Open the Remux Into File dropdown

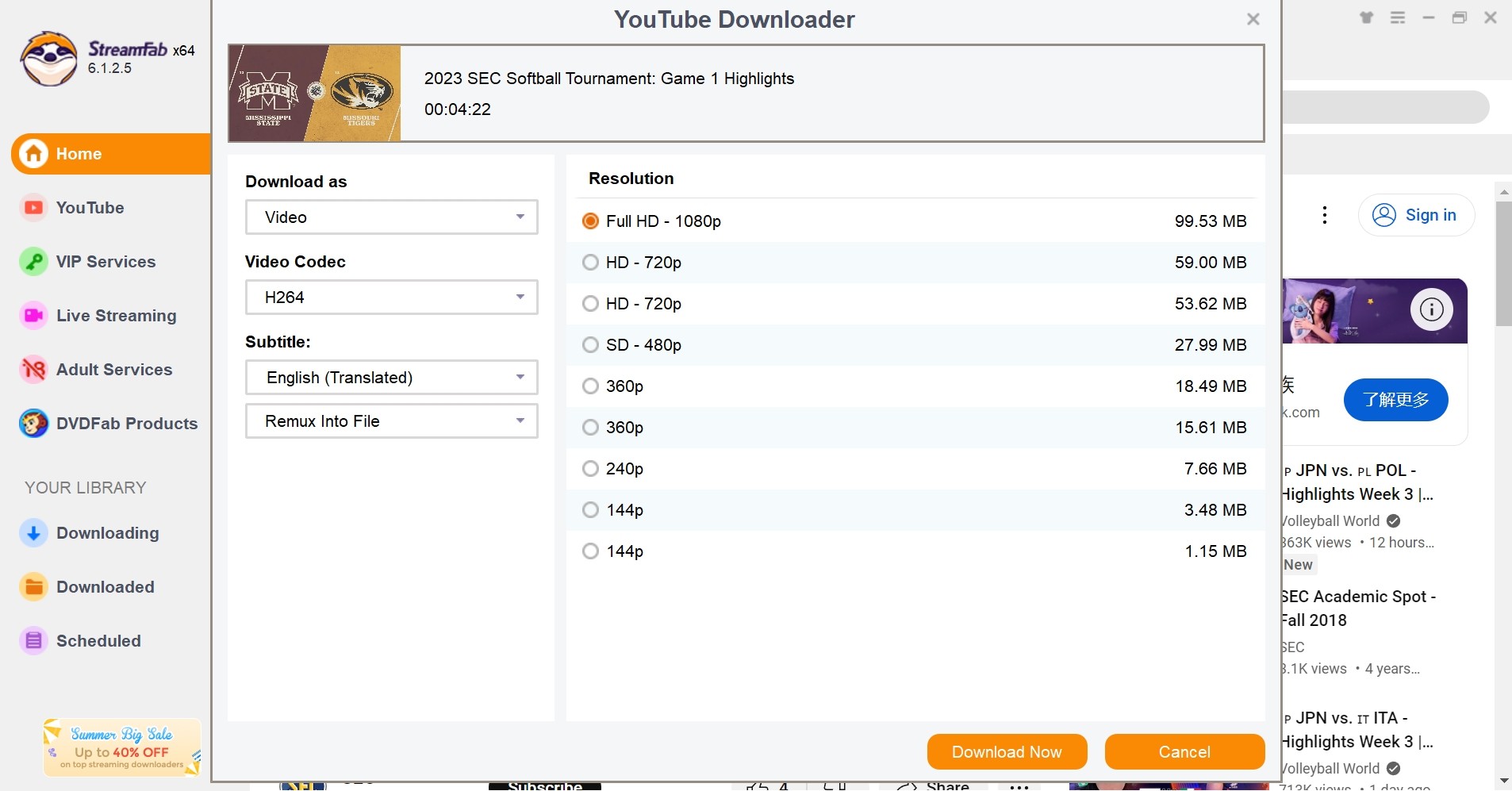(x=392, y=421)
